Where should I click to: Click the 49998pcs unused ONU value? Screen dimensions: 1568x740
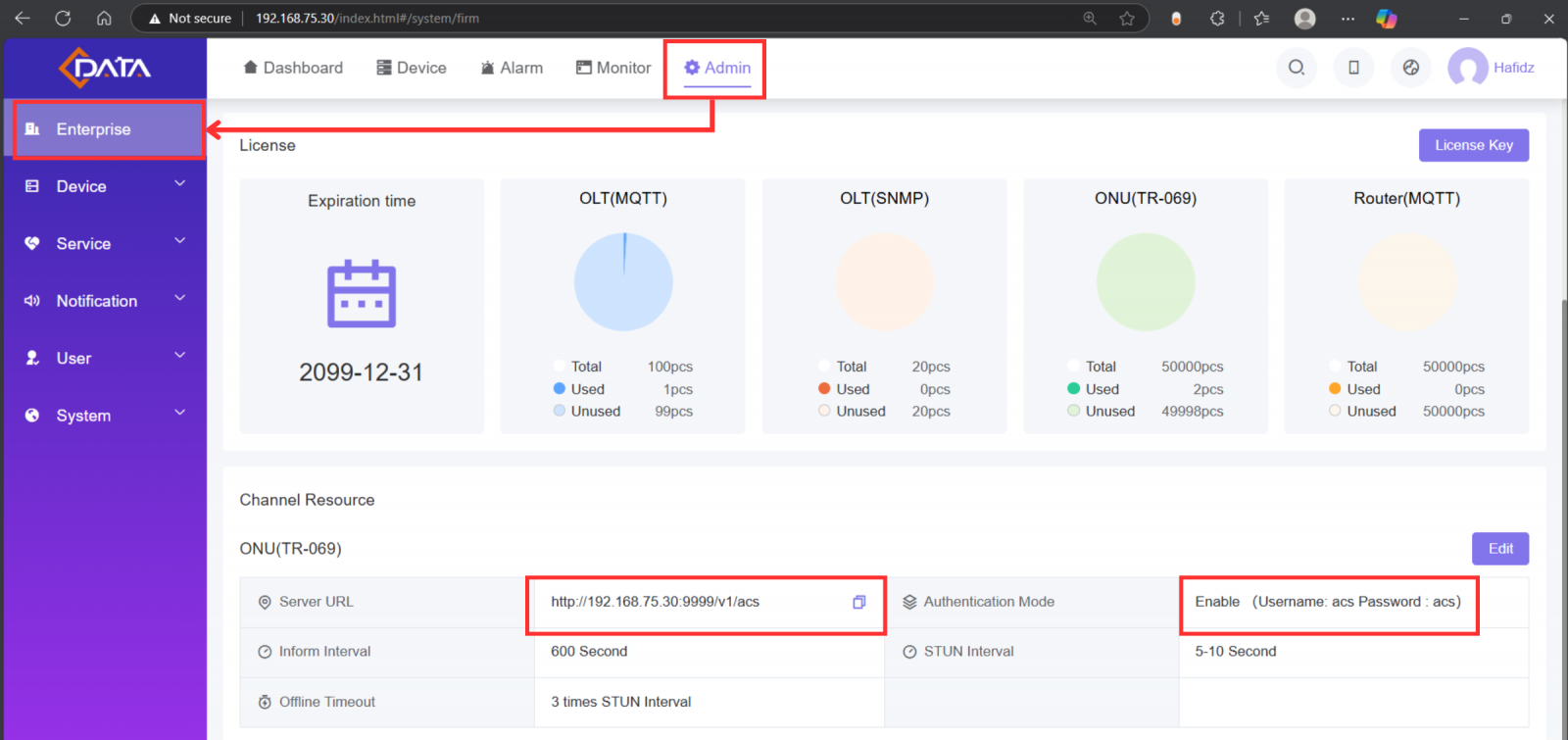[1193, 412]
